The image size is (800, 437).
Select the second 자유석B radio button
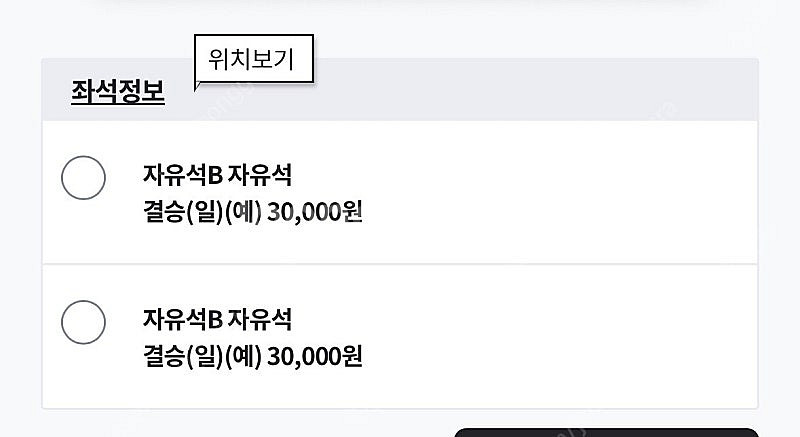pyautogui.click(x=83, y=322)
